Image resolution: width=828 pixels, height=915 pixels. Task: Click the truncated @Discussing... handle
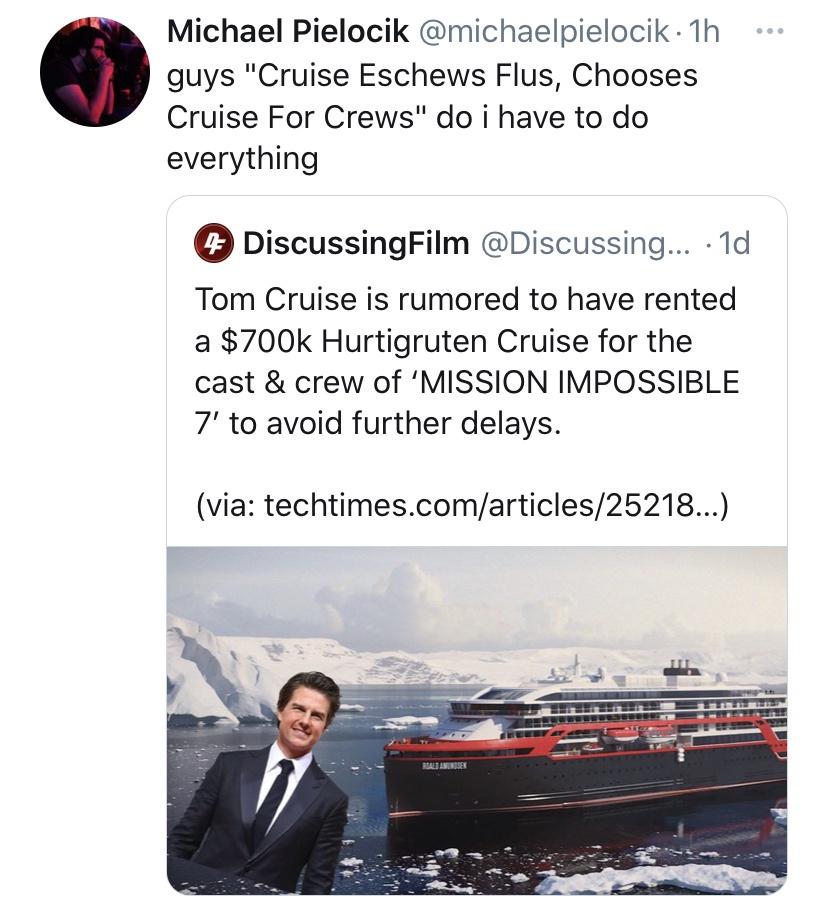pyautogui.click(x=579, y=243)
